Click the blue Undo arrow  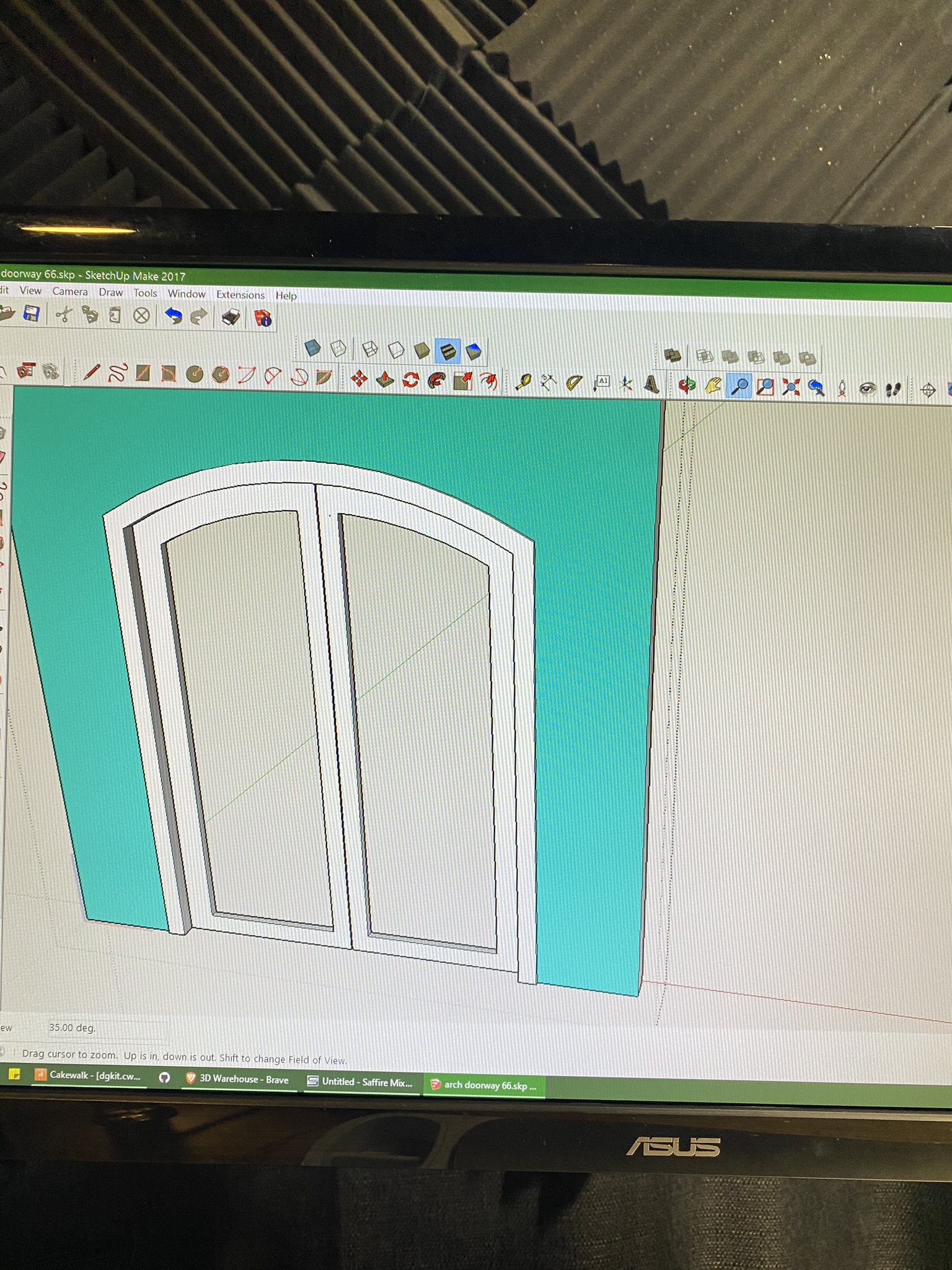click(x=174, y=316)
